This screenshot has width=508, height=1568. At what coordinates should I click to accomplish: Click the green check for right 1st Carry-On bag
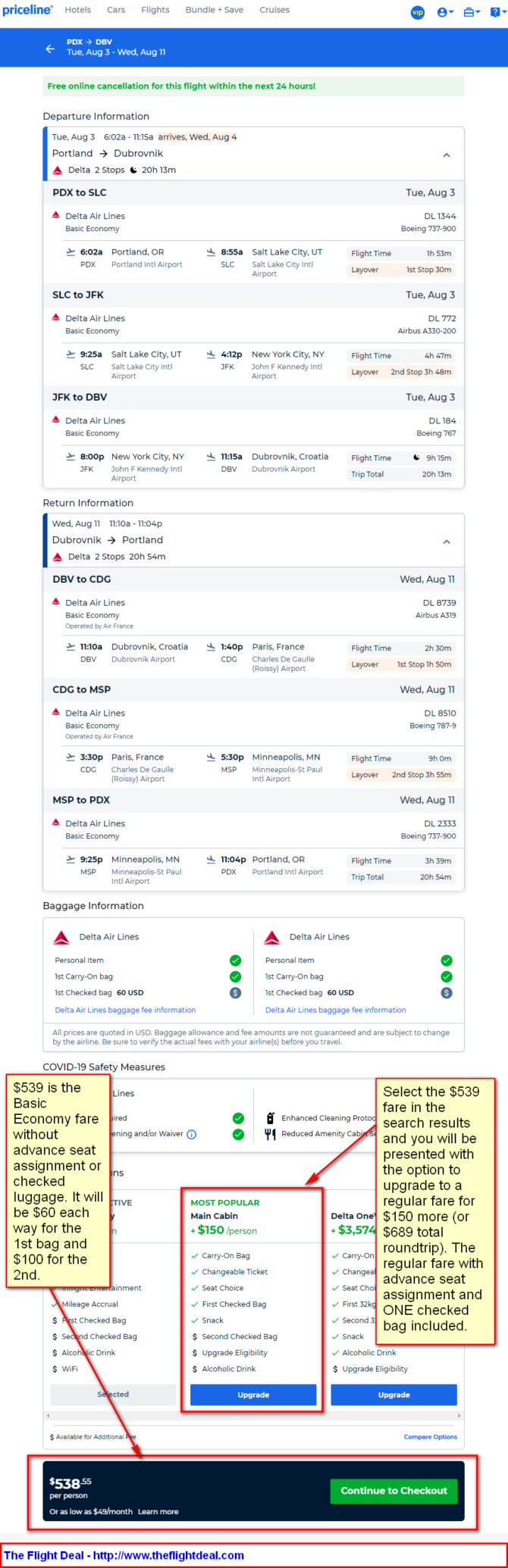pyautogui.click(x=446, y=976)
